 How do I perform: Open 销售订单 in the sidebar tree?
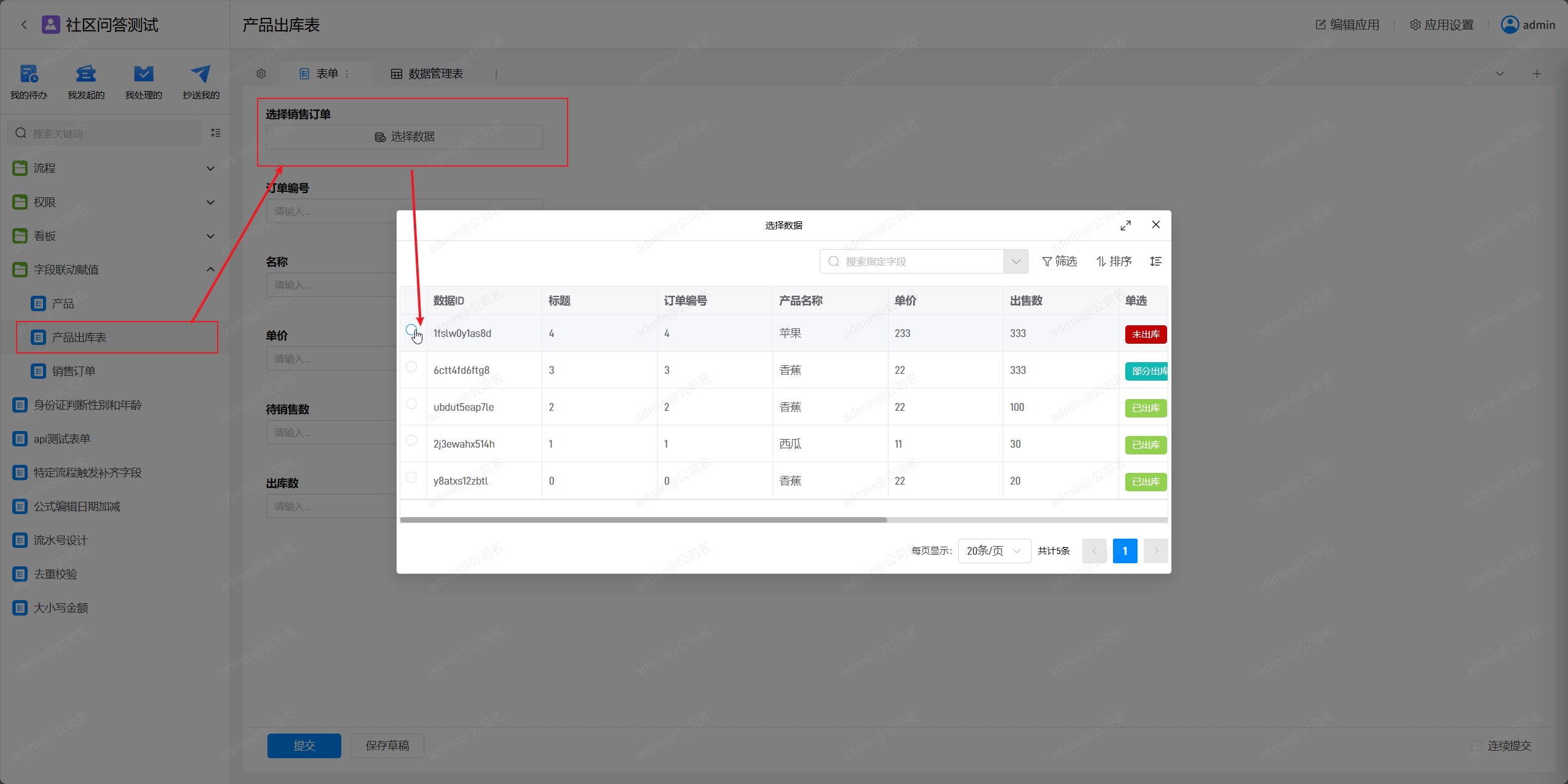(x=73, y=371)
